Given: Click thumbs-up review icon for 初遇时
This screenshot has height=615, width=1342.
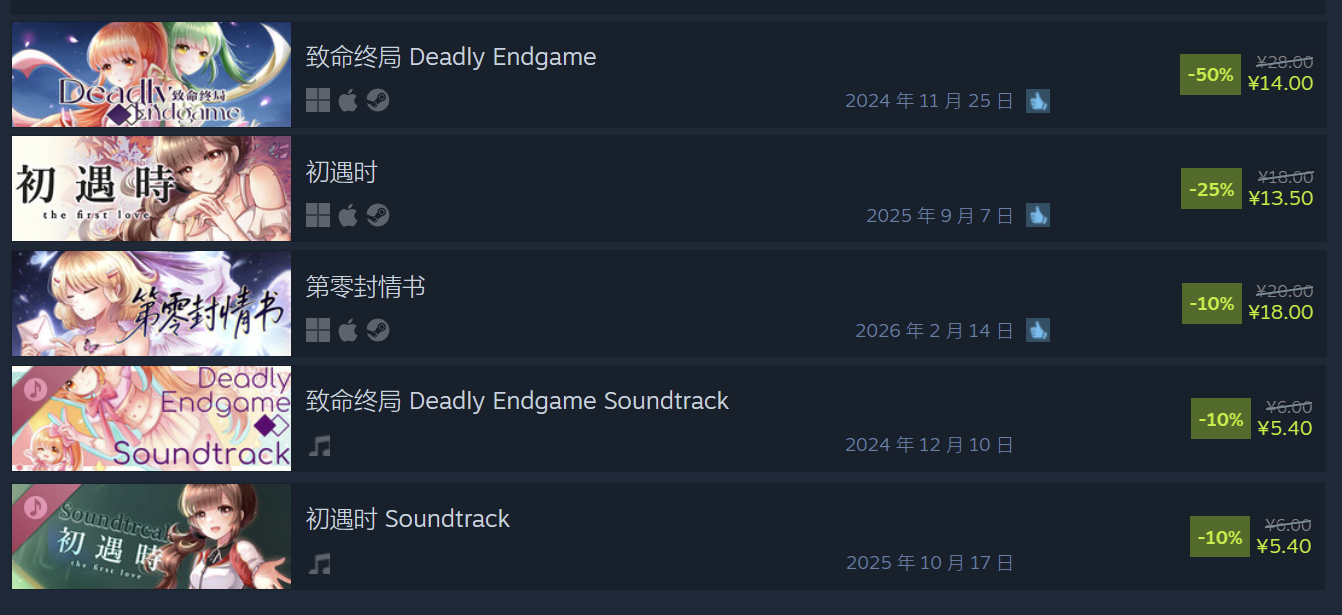Looking at the screenshot, I should coord(1038,215).
